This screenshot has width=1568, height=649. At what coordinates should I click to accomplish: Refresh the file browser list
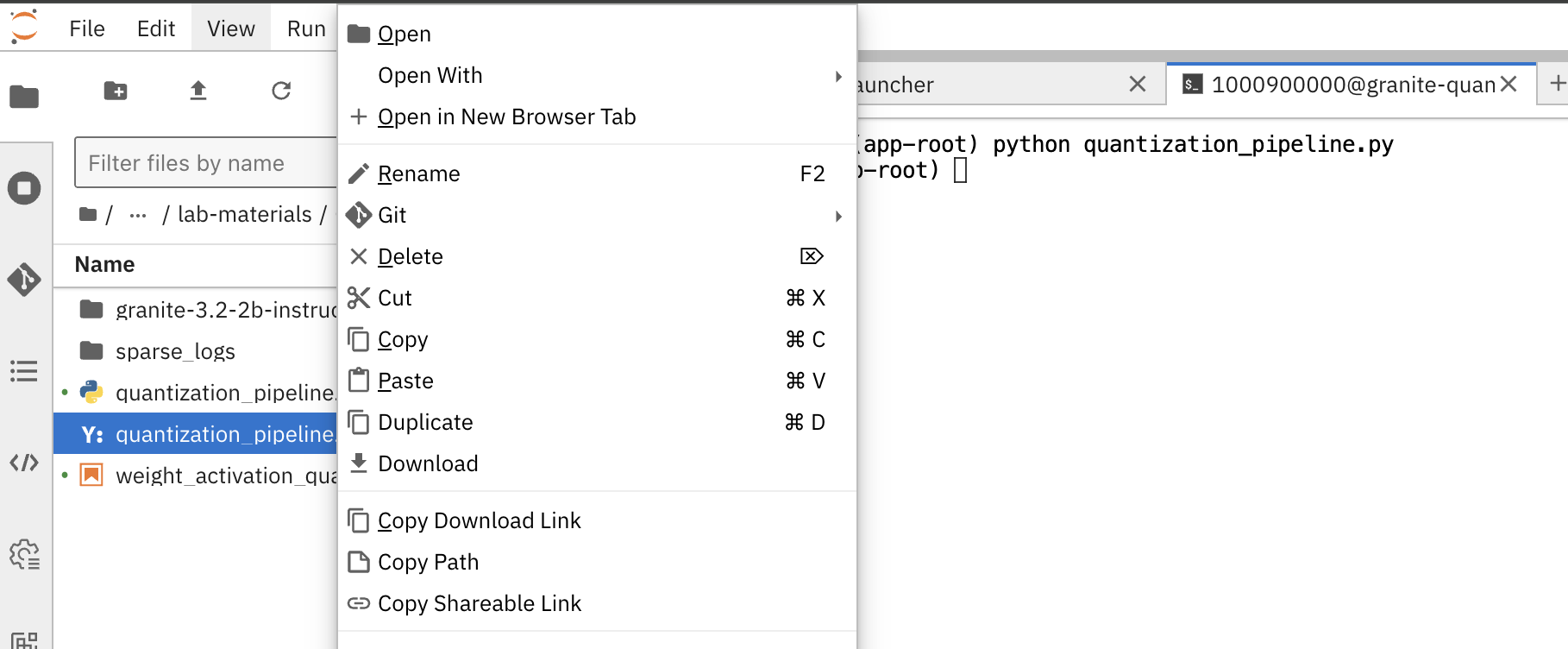tap(281, 91)
